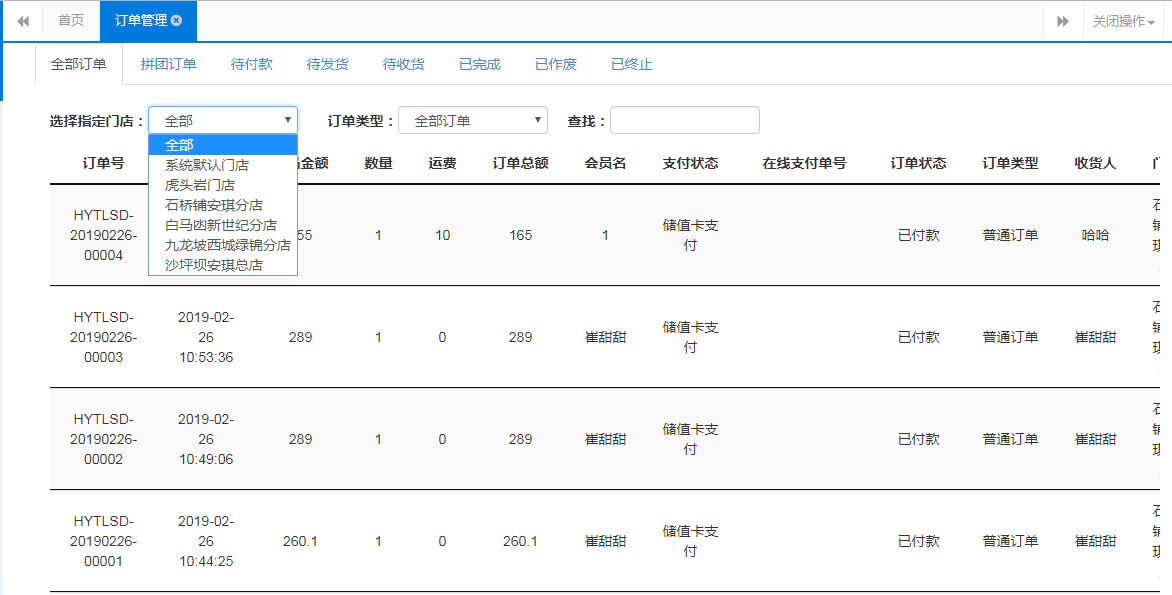Open the 待发货 sub-tab
The image size is (1172, 595).
point(327,64)
